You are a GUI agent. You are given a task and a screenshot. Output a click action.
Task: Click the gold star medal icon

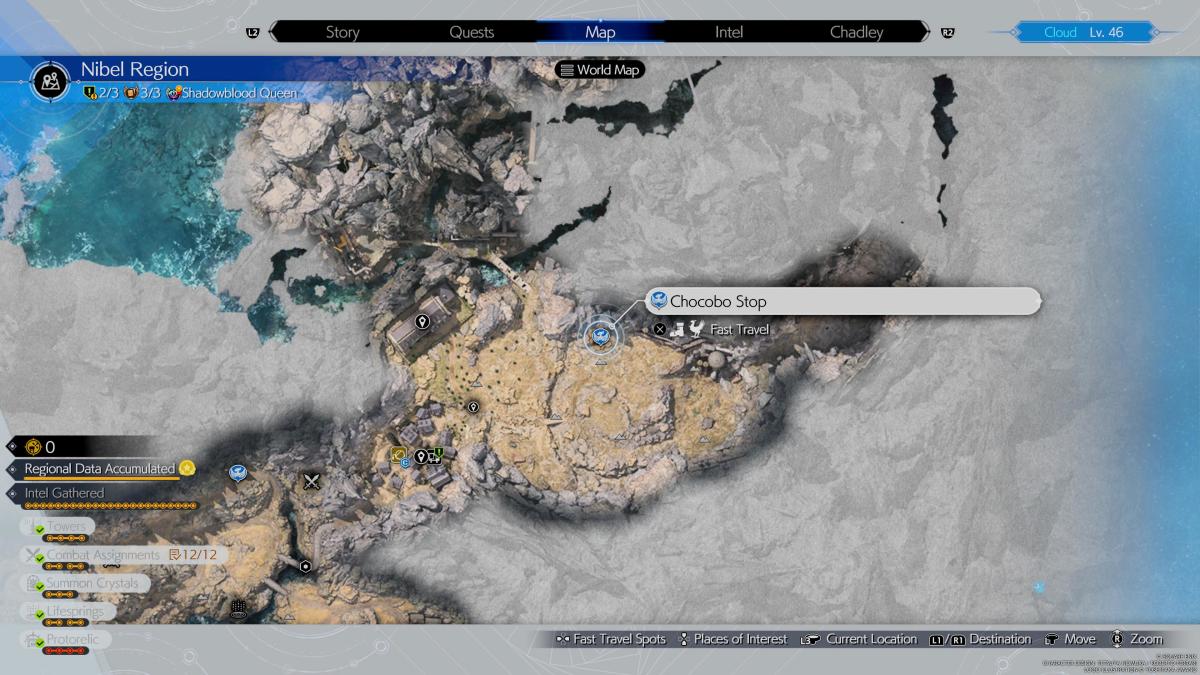(187, 468)
